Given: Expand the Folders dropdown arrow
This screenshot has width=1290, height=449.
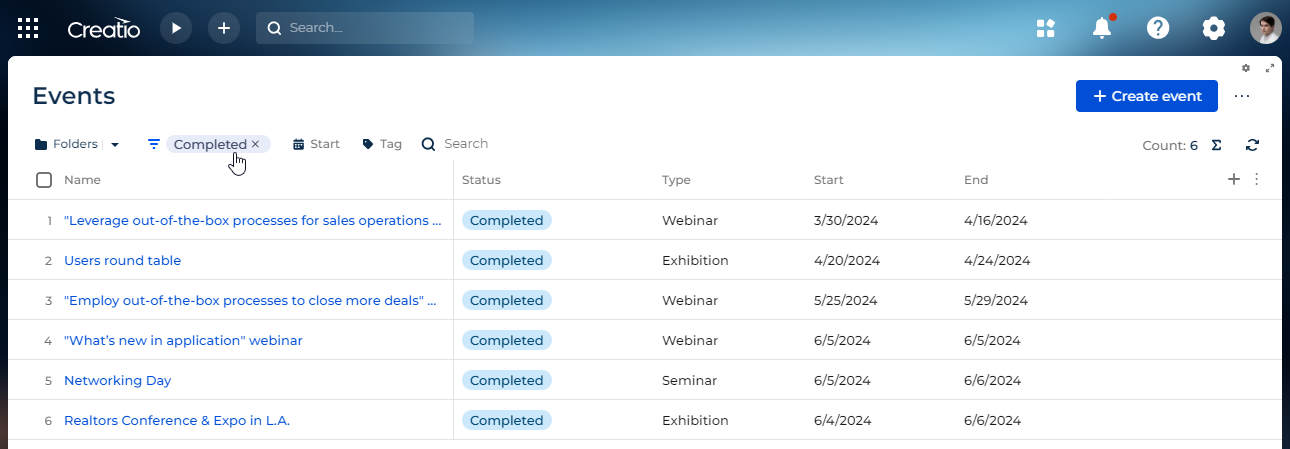Looking at the screenshot, I should coord(114,145).
